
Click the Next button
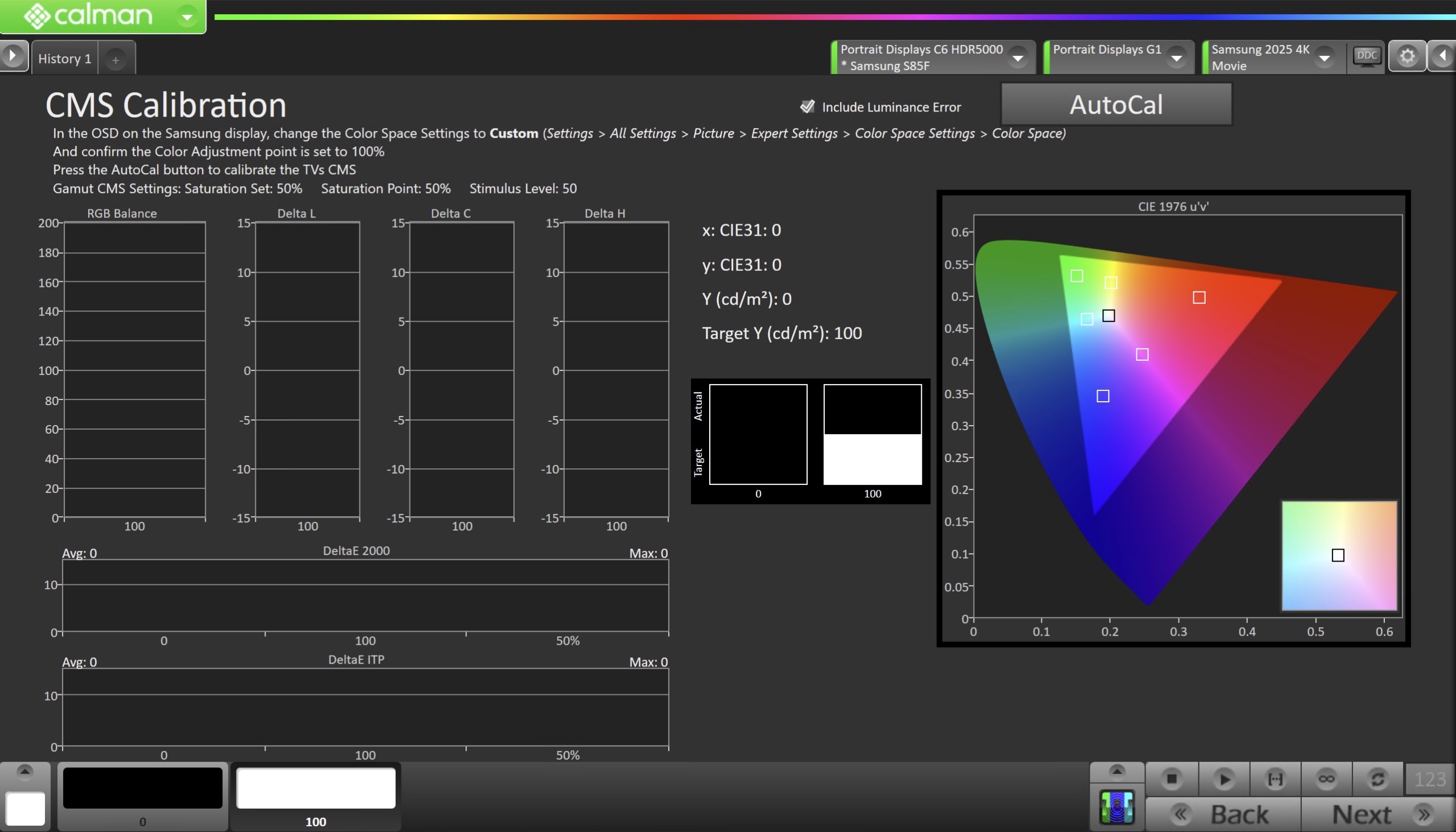[1377, 814]
